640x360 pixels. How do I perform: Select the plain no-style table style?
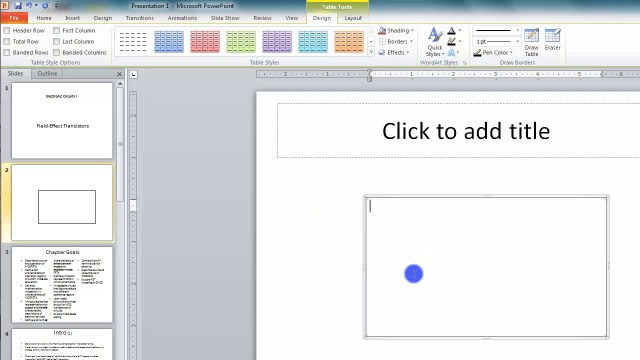pos(133,42)
